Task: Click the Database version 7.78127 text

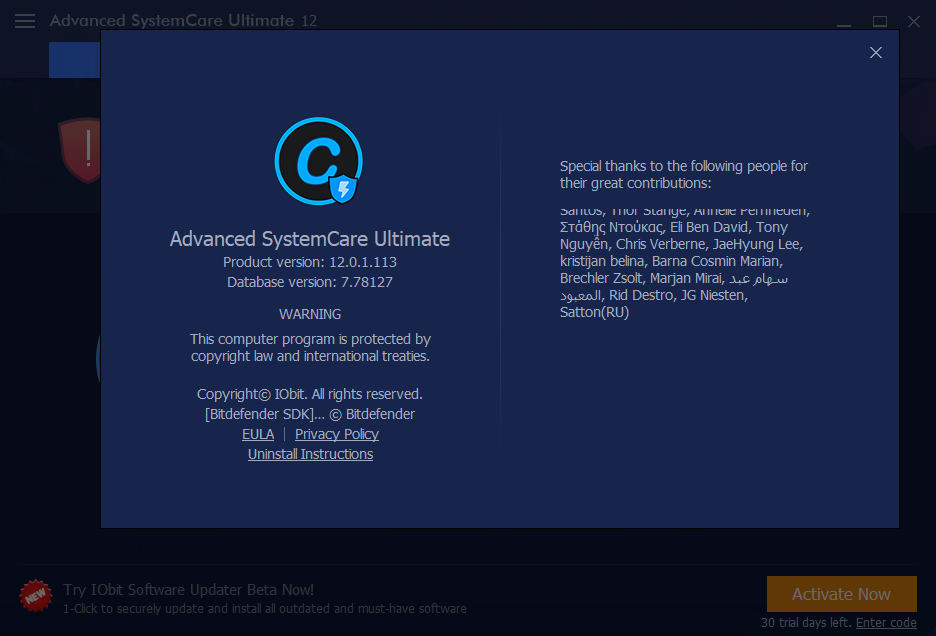Action: tap(310, 282)
